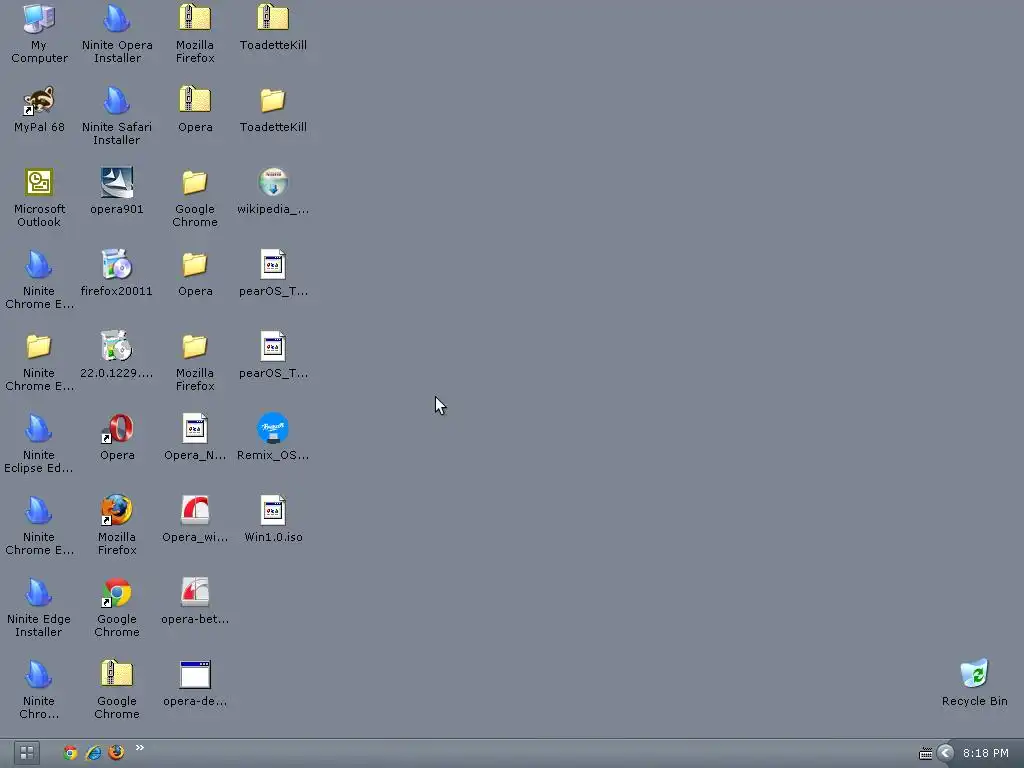Select the Ninite Edge Installer icon

click(x=39, y=593)
